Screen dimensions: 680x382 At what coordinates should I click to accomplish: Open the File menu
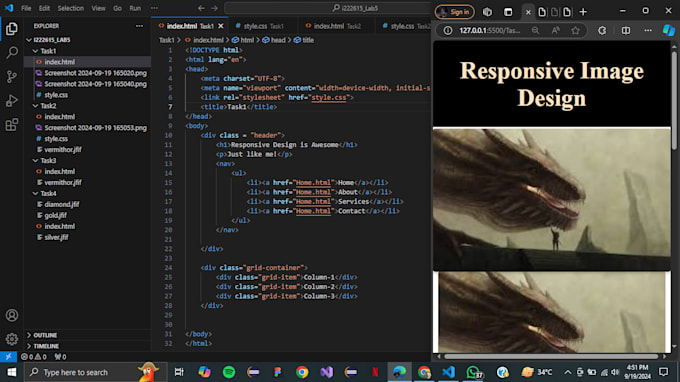pos(26,8)
